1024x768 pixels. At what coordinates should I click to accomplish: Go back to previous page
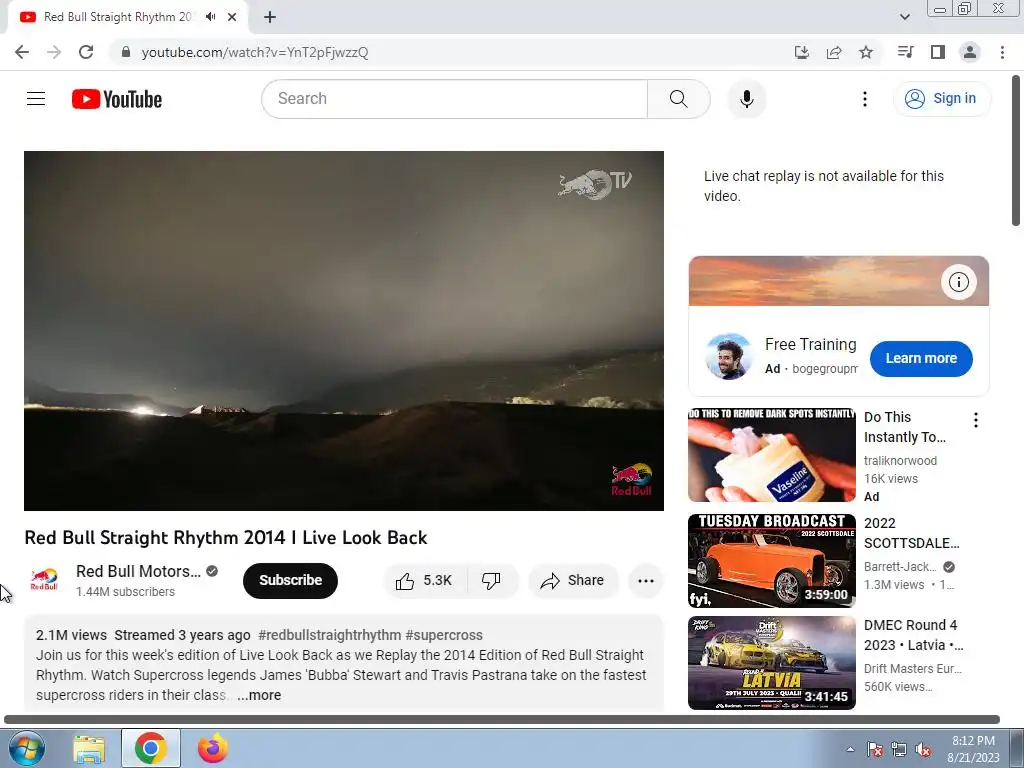pyautogui.click(x=22, y=52)
